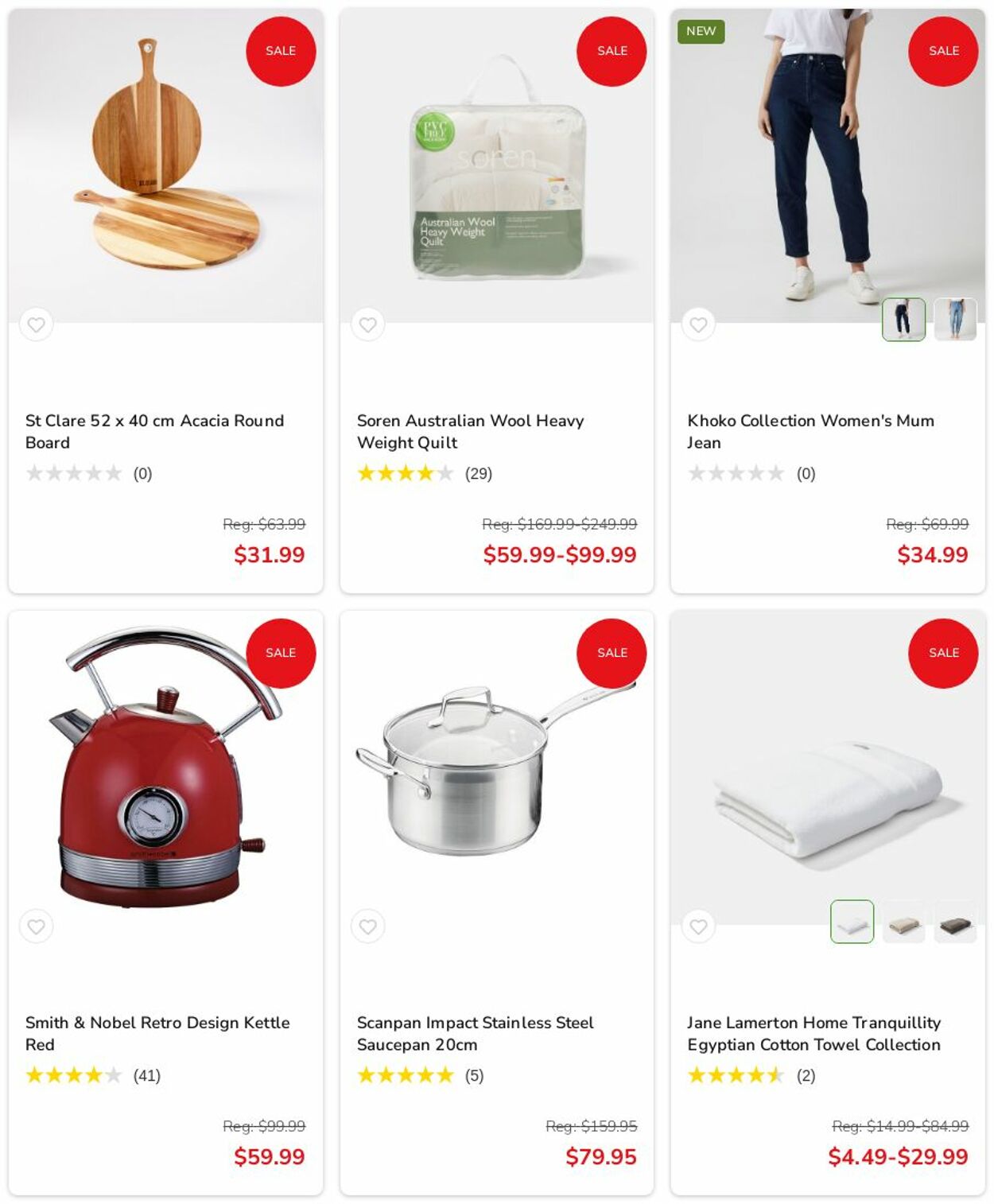Open Scanpan Impact Stainless Steel Saucepan title

point(475,1033)
